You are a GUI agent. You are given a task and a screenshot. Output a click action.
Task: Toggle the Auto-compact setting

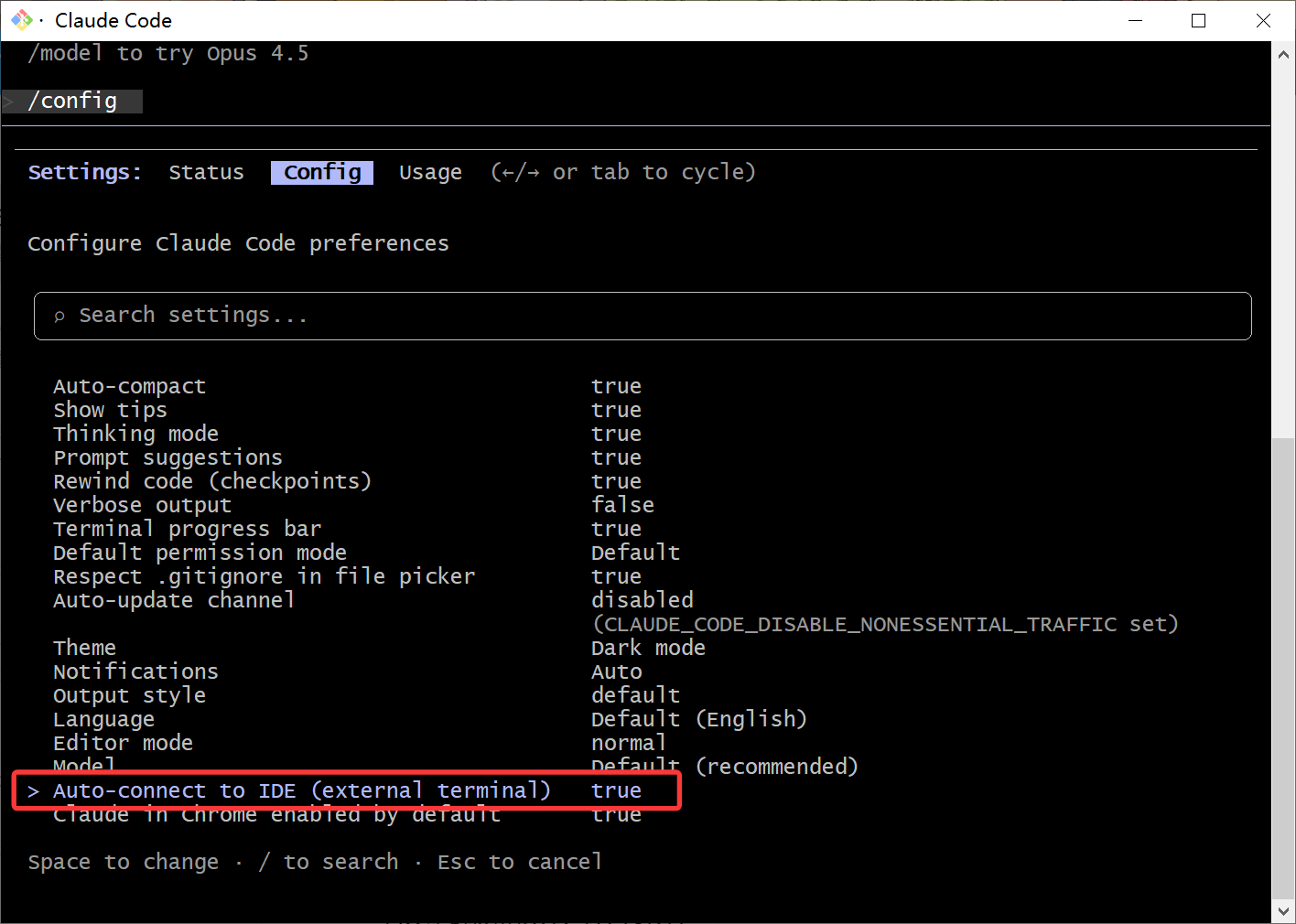(x=347, y=386)
